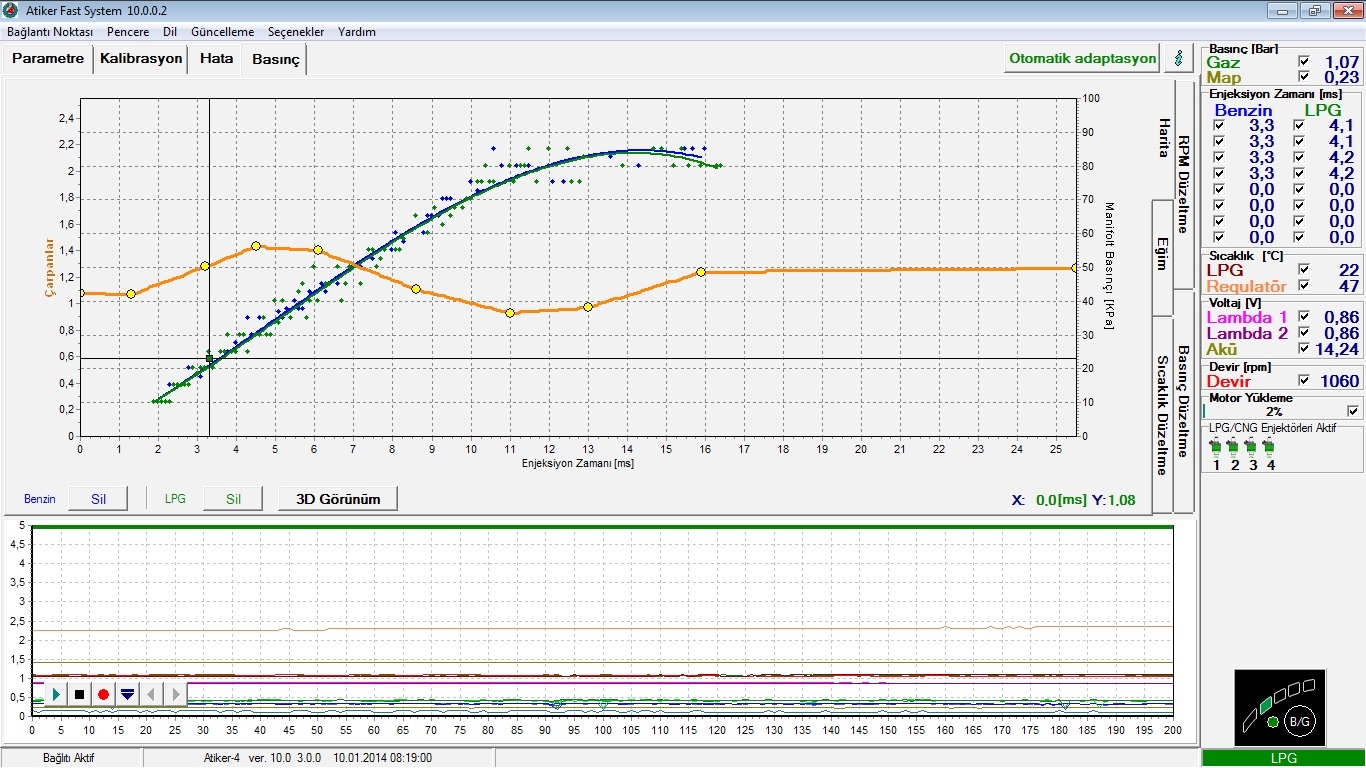Select the vertical Sıcaklık Düzeltme tab
The image size is (1366, 768).
coord(1163,415)
